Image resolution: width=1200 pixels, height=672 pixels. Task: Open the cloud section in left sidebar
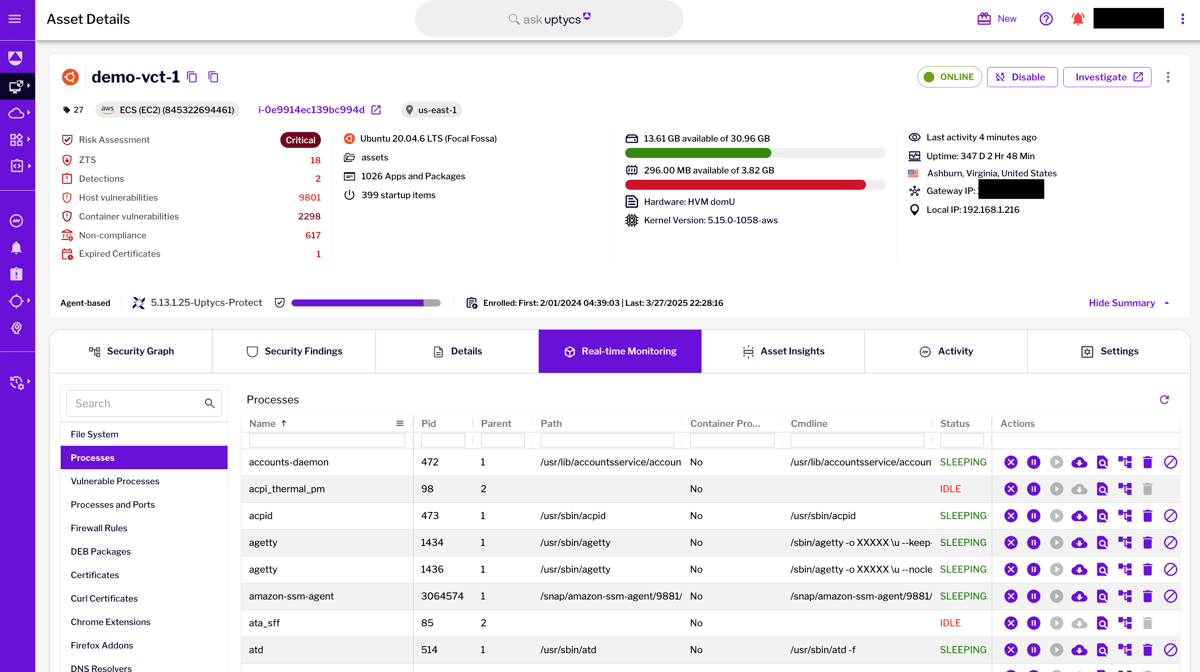[16, 113]
